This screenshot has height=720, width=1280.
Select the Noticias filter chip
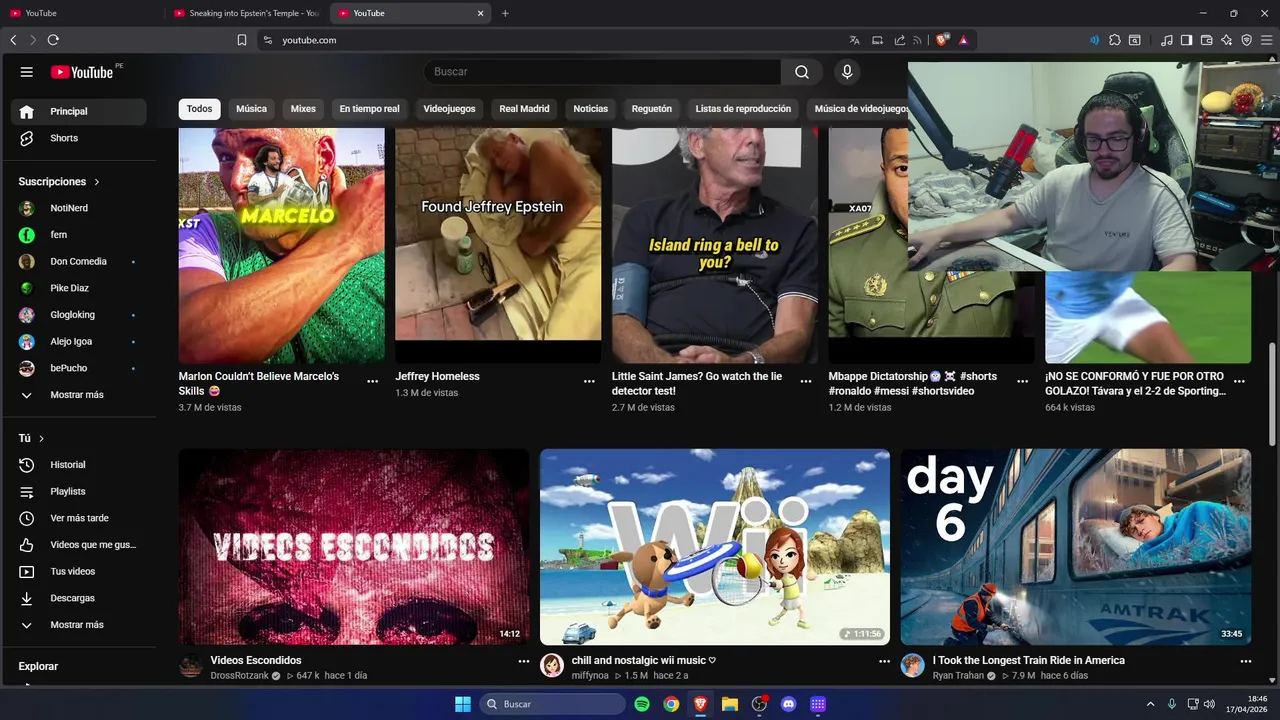click(x=590, y=109)
